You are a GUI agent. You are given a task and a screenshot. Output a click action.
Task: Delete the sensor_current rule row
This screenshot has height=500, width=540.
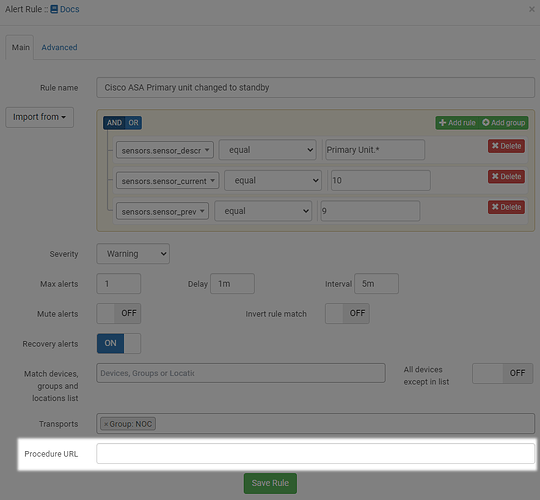pyautogui.click(x=506, y=177)
